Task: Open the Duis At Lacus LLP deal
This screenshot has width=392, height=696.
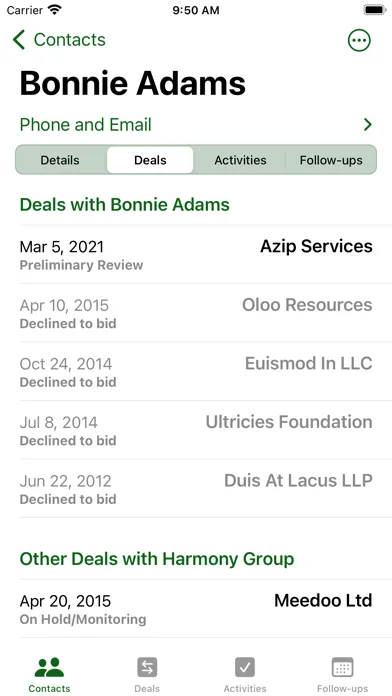Action: pyautogui.click(x=196, y=489)
